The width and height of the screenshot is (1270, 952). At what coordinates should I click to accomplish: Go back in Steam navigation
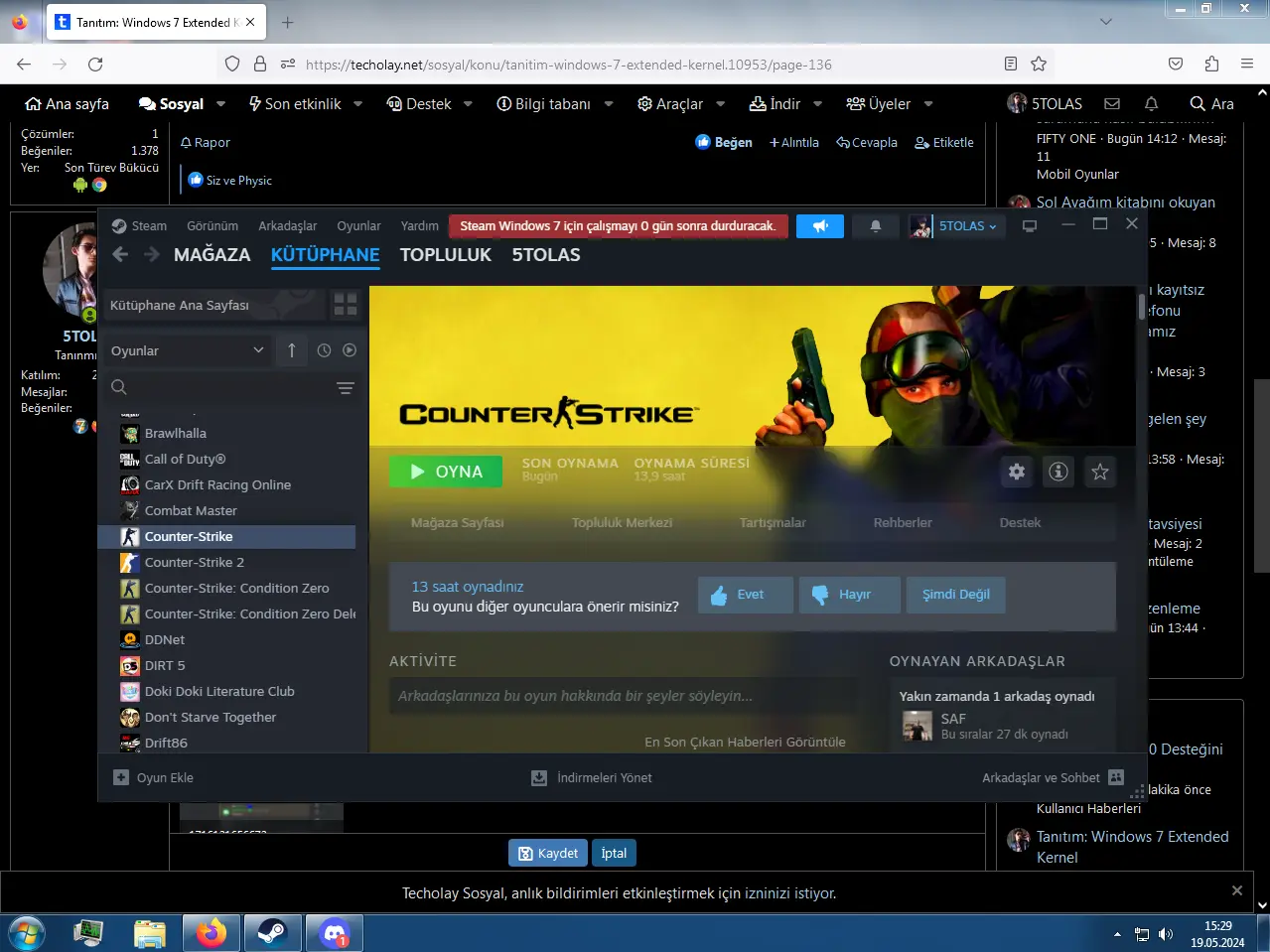click(121, 254)
